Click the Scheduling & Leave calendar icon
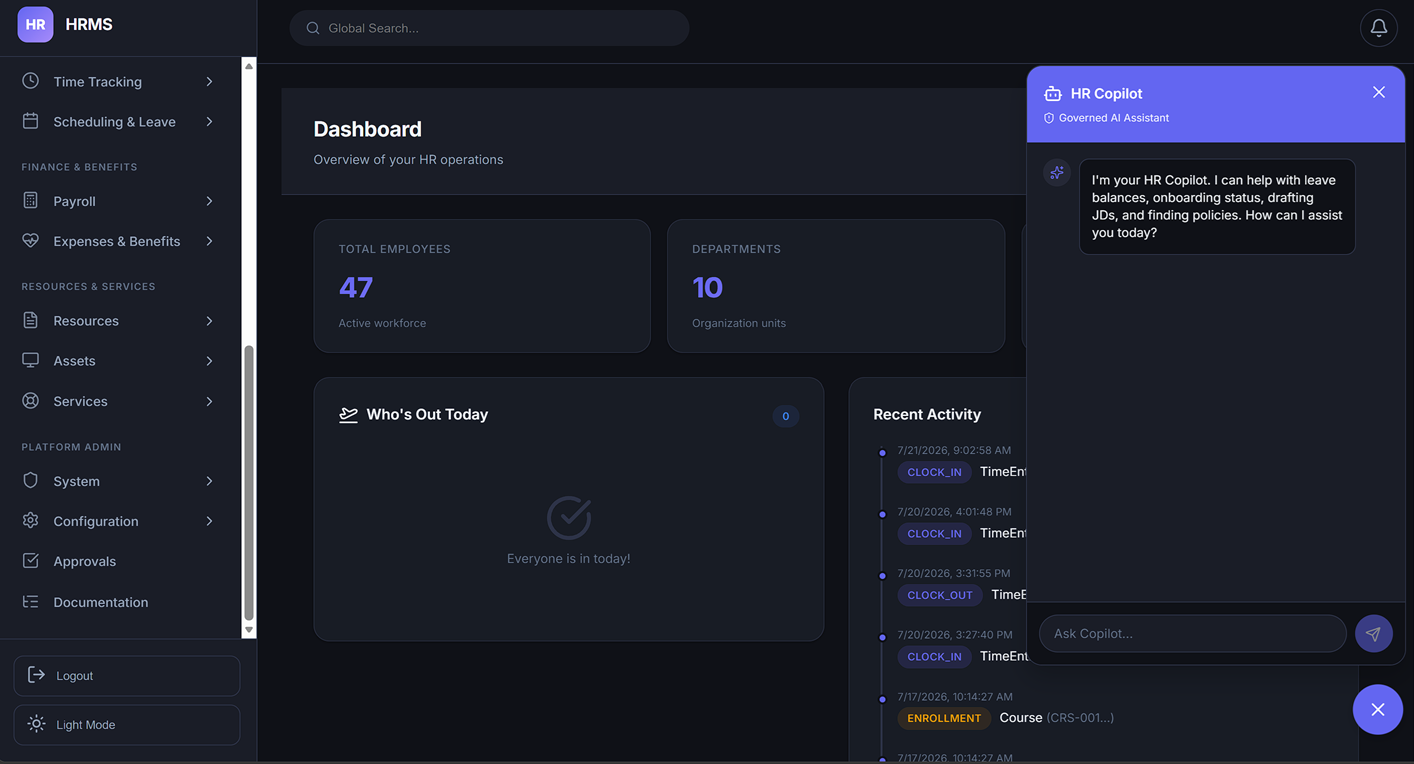The width and height of the screenshot is (1414, 764). click(31, 121)
